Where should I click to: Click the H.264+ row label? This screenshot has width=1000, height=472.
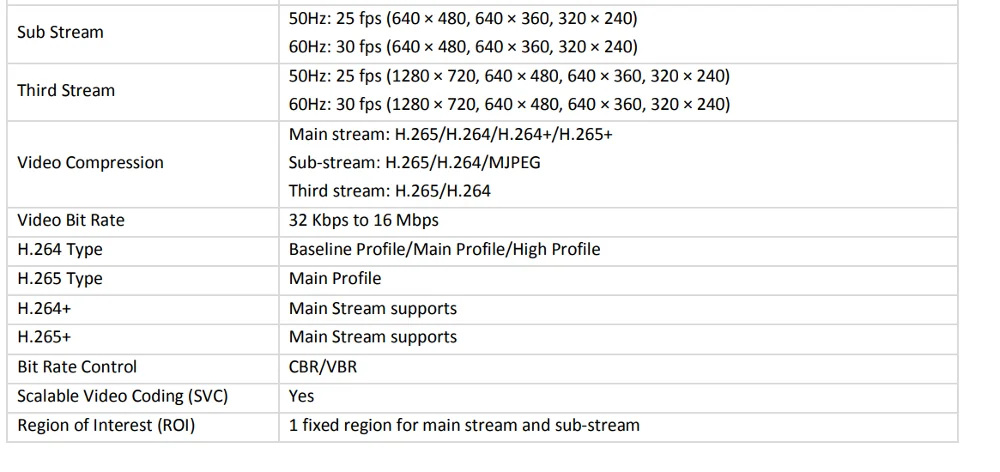click(44, 308)
